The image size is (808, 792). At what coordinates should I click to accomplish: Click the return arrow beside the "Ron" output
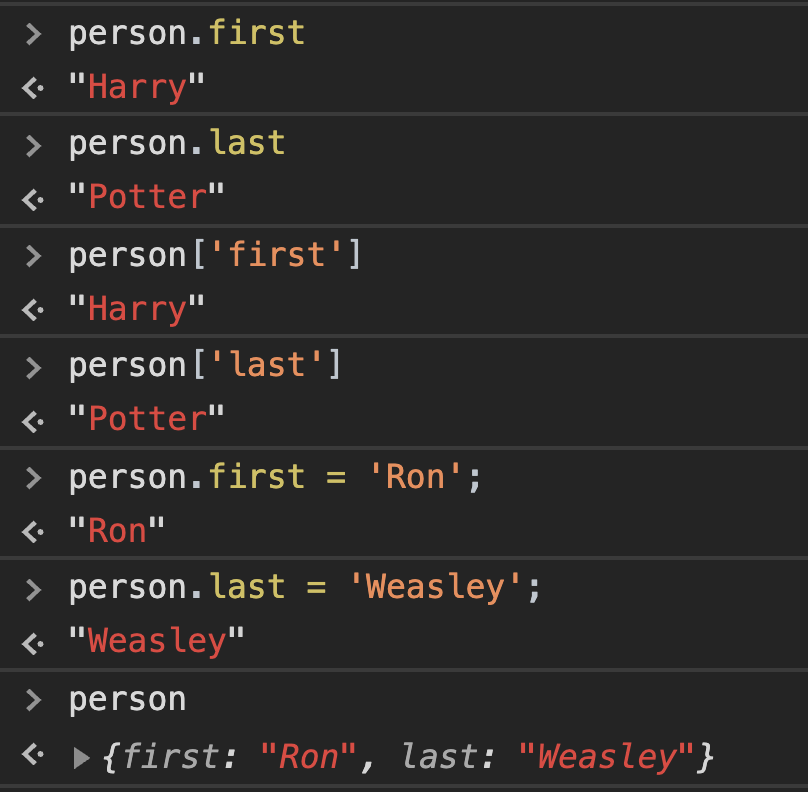coord(34,531)
